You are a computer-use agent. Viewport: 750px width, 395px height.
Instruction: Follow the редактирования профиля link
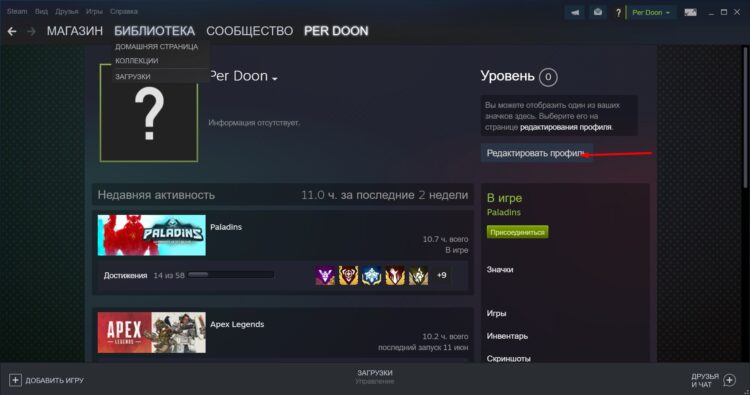(565, 127)
